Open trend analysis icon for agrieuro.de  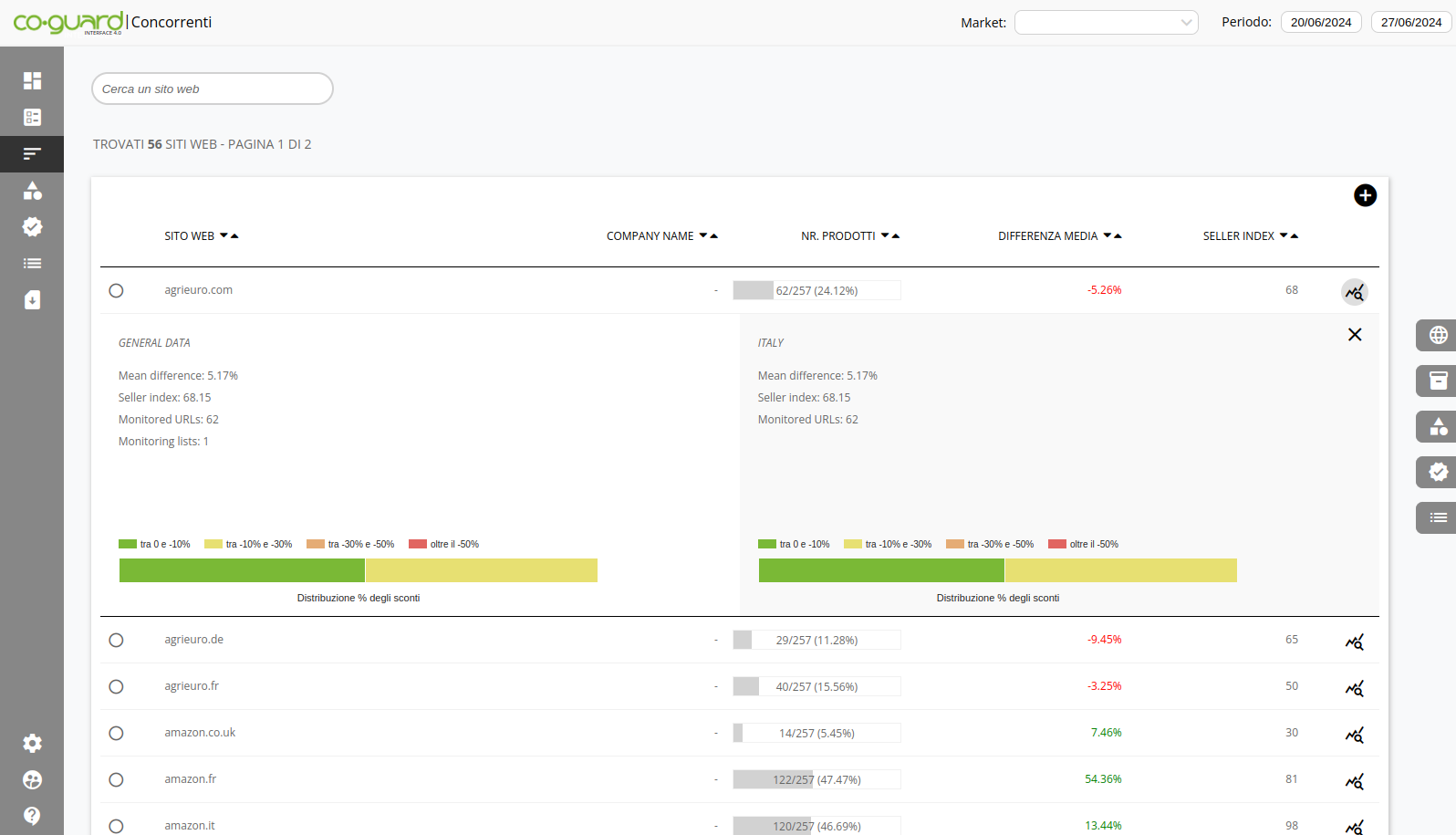tap(1354, 642)
